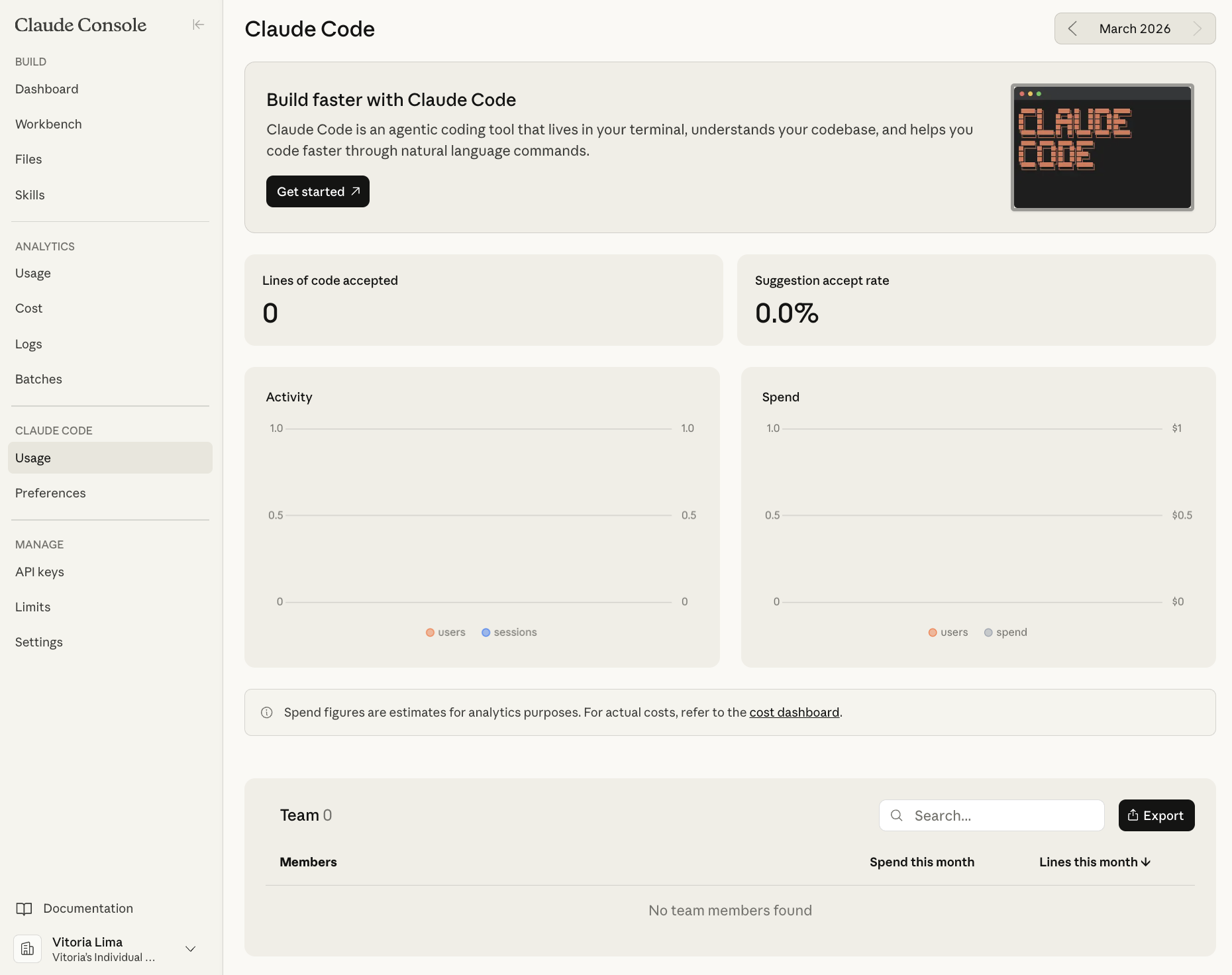Viewport: 1232px width, 975px height.
Task: Toggle the users legend in Activity chart
Action: coord(445,632)
